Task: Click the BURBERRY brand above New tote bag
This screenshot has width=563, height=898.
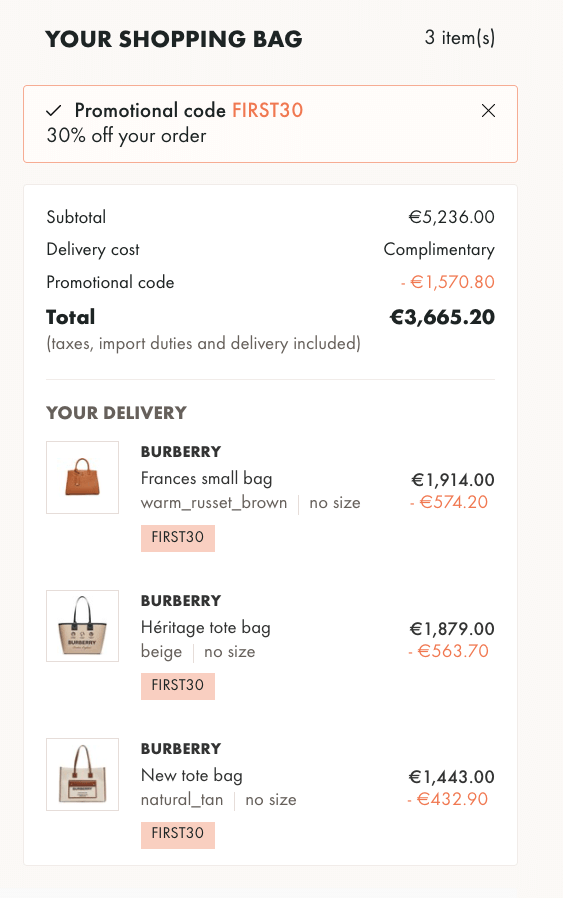Action: [181, 749]
